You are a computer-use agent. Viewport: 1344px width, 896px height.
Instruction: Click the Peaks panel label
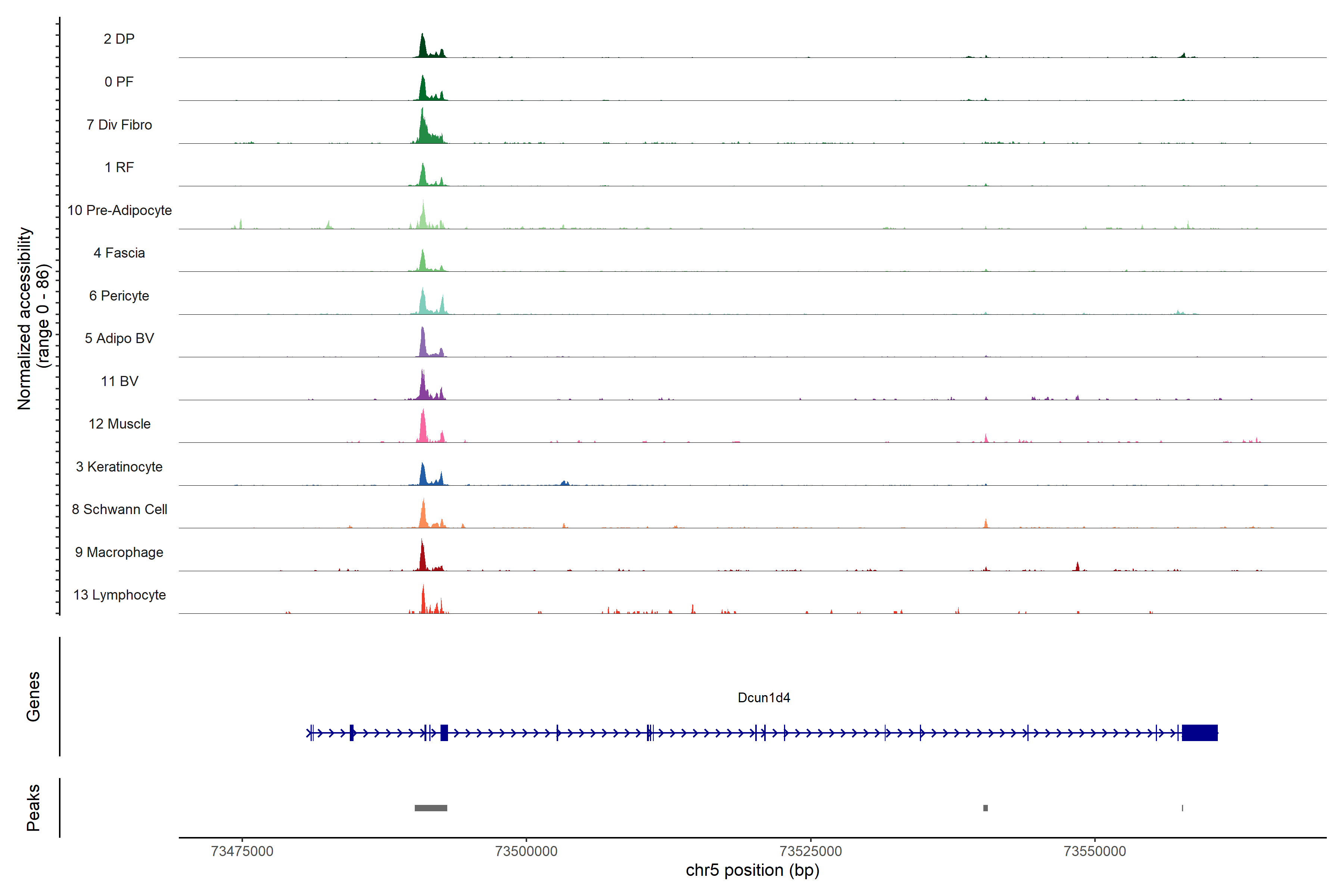[x=33, y=808]
